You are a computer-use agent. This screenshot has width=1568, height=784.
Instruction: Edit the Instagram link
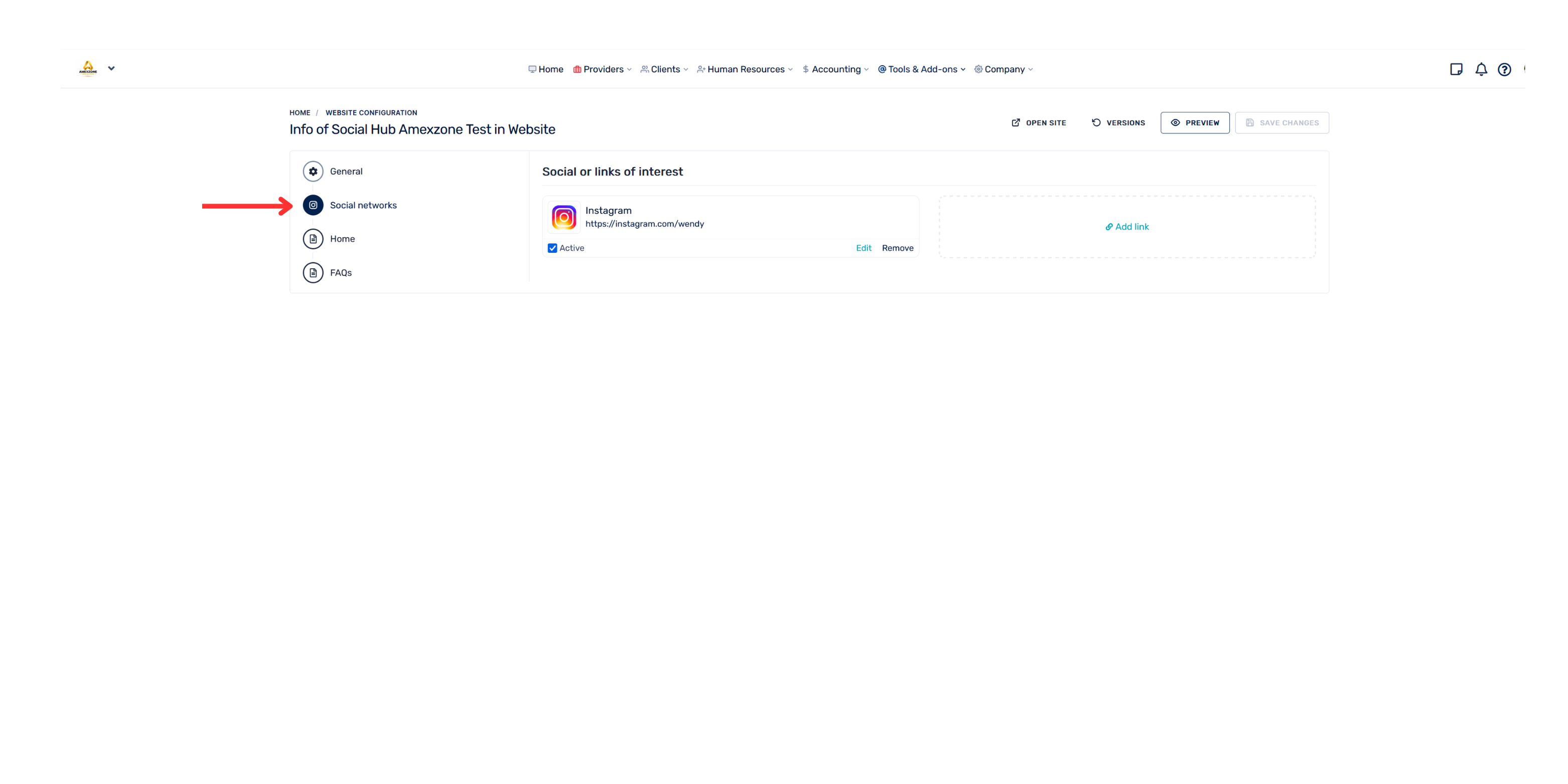(863, 248)
